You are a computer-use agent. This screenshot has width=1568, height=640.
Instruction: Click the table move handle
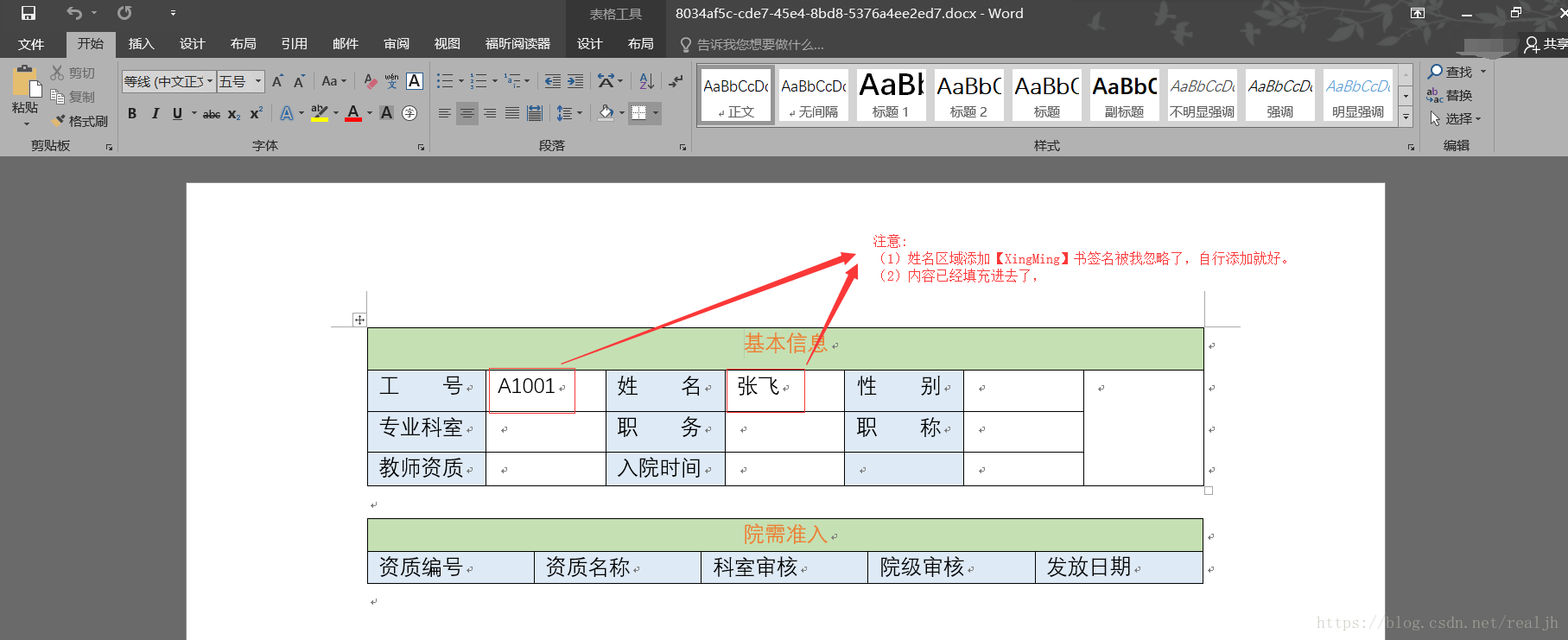pos(359,320)
